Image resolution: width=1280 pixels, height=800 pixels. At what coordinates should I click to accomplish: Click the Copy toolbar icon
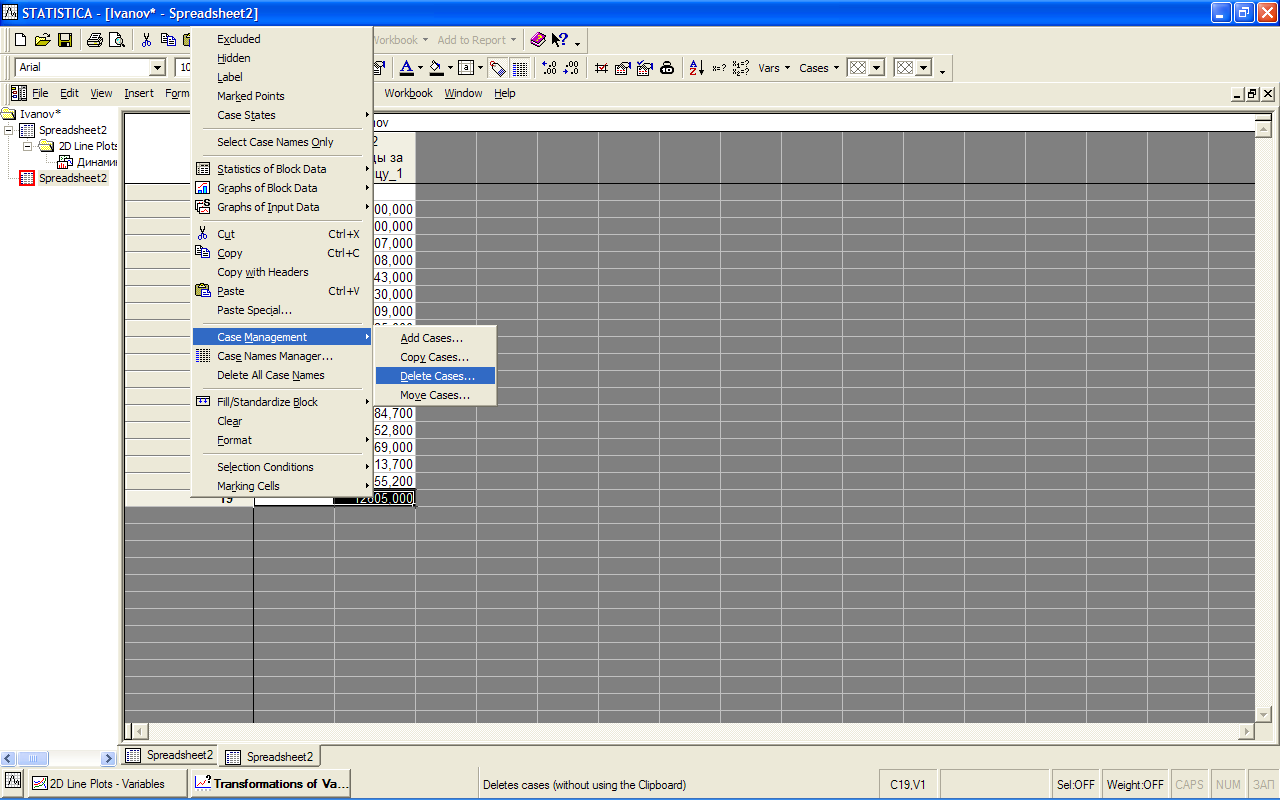click(168, 40)
